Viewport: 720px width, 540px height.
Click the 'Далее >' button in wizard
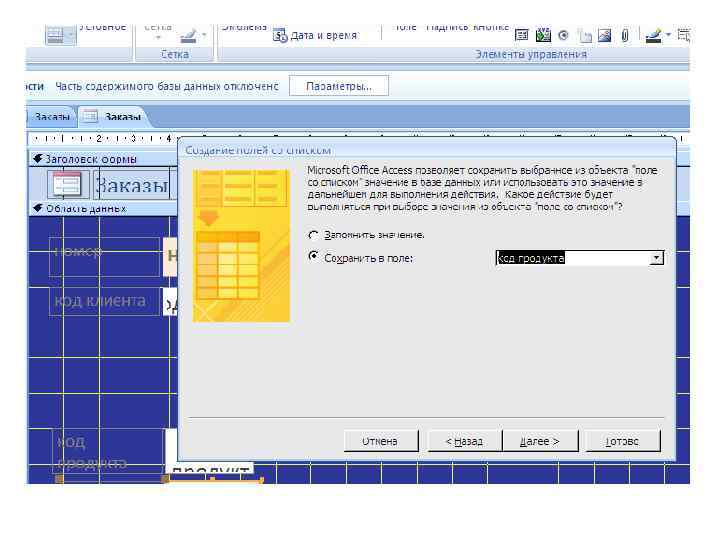540,441
